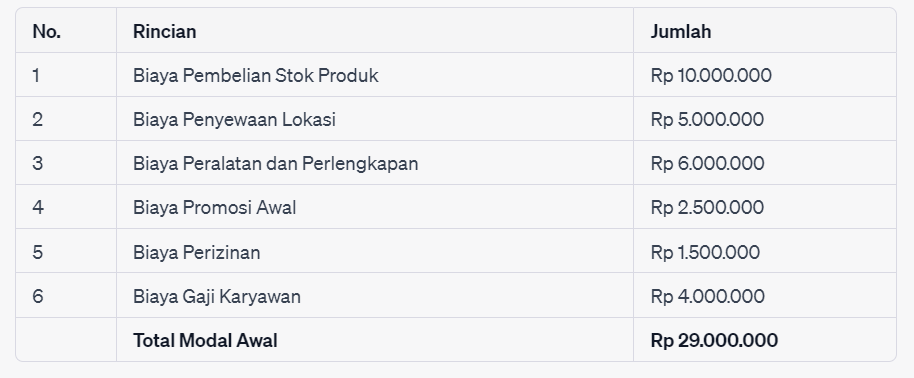The height and width of the screenshot is (378, 914).
Task: Click row number 6 cell
Action: pyautogui.click(x=66, y=296)
